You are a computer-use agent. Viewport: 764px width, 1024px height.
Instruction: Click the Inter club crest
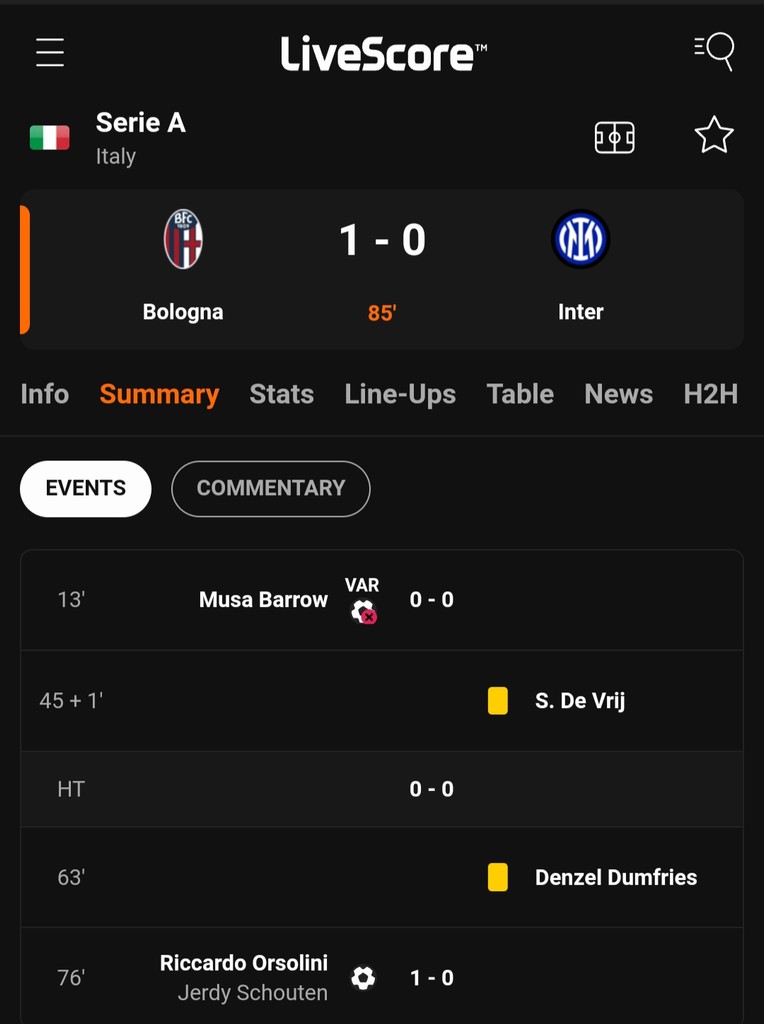coord(580,240)
